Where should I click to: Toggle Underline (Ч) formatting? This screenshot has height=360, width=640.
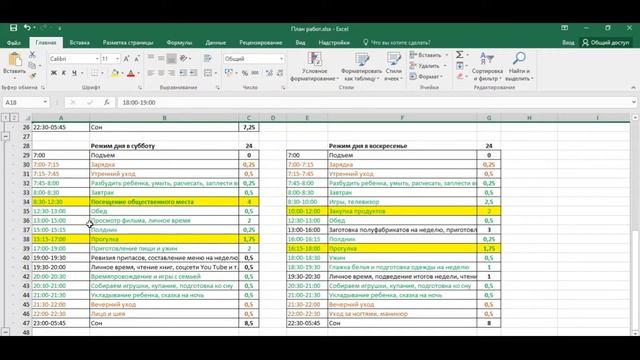74,73
